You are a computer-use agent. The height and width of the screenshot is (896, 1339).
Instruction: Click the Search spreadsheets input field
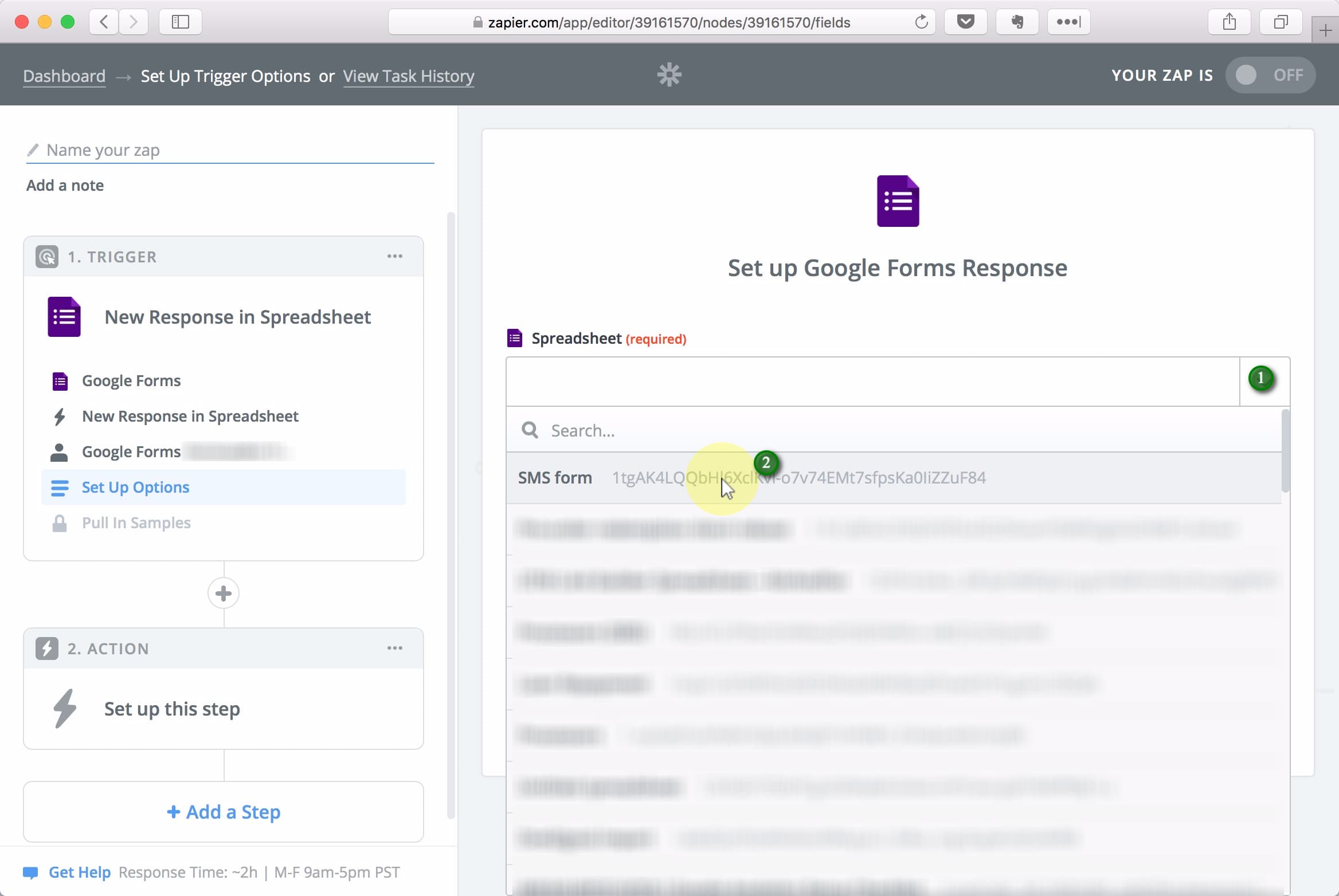[897, 430]
